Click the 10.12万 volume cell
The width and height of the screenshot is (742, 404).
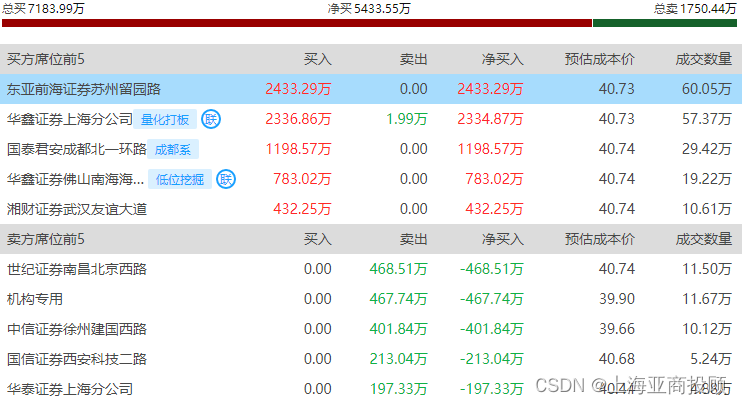pyautogui.click(x=707, y=329)
